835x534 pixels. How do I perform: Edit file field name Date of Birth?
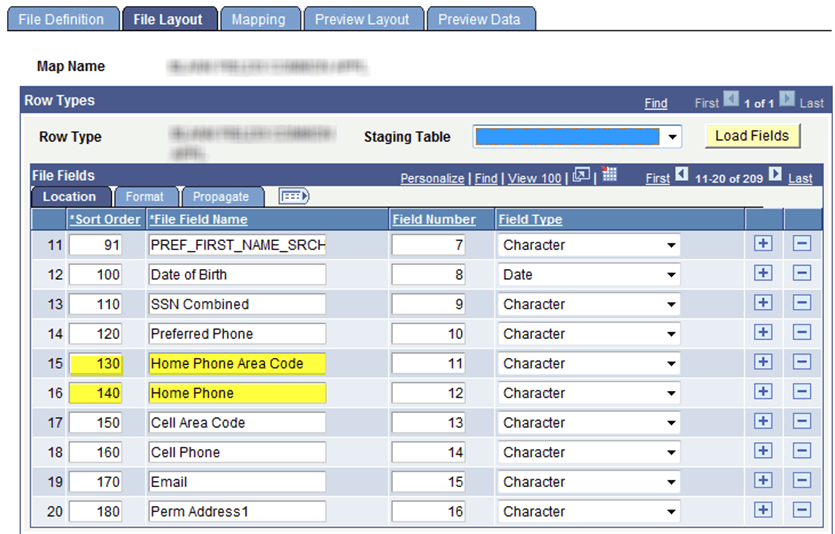(x=238, y=275)
